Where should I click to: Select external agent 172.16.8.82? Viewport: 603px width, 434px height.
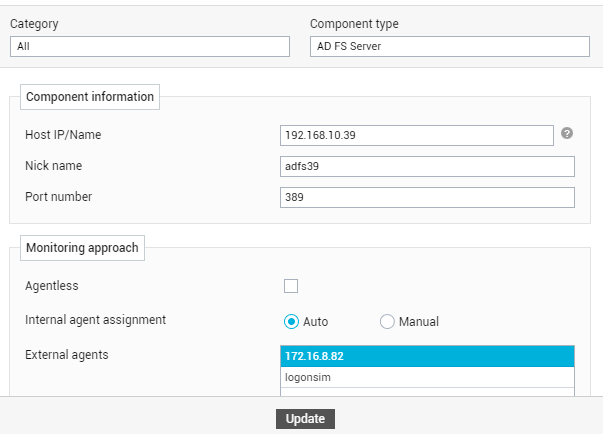(x=427, y=356)
